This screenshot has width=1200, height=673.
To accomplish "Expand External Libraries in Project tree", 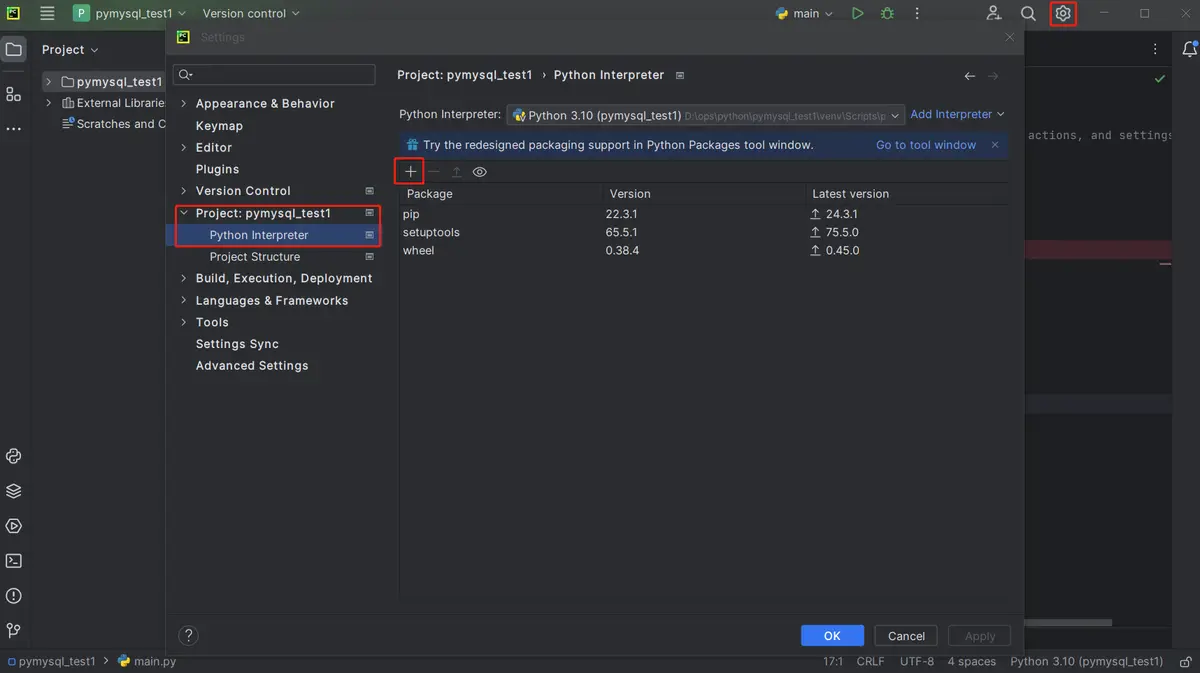I will tap(48, 103).
